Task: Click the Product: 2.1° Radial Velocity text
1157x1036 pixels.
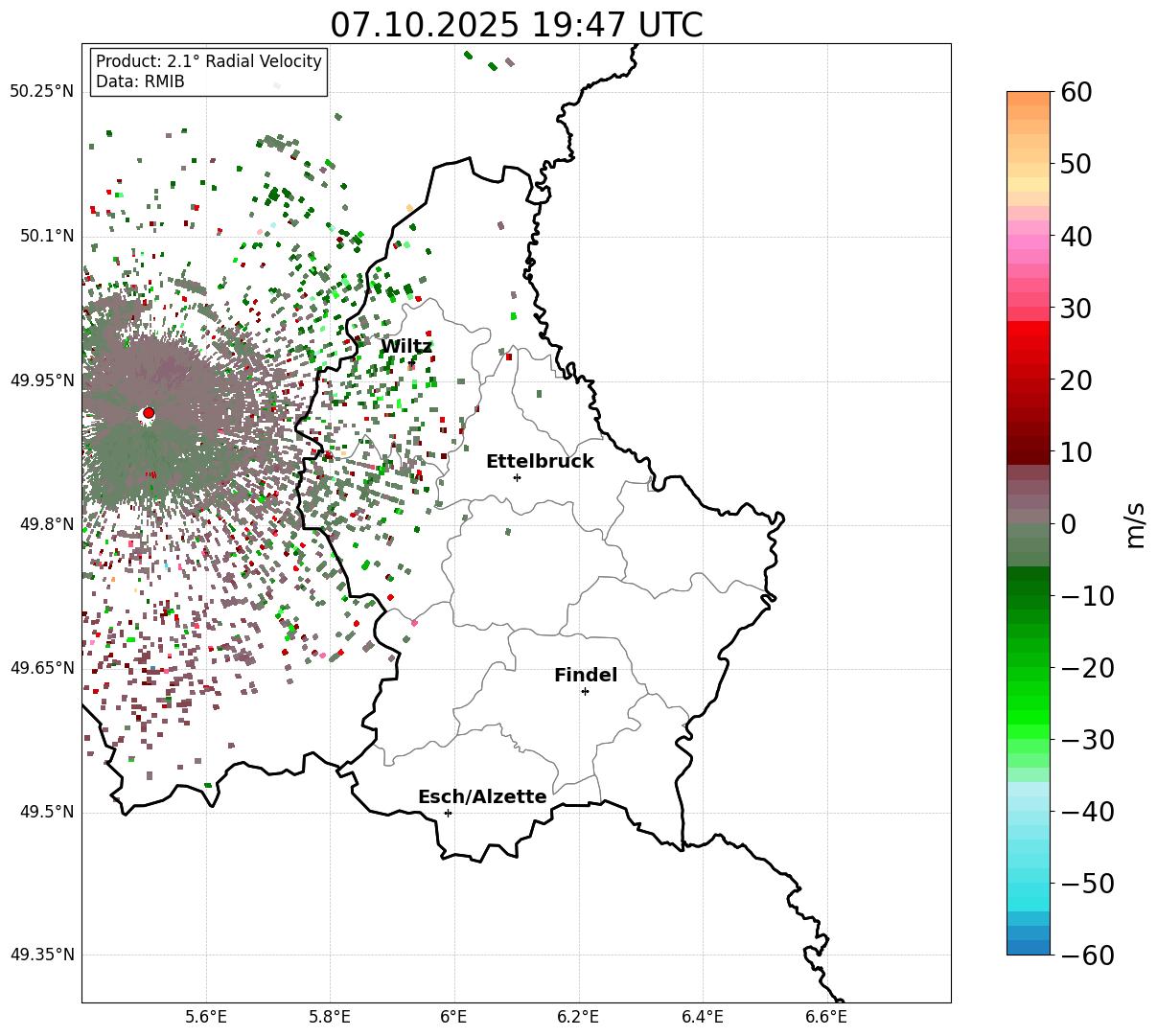Action: click(x=209, y=61)
